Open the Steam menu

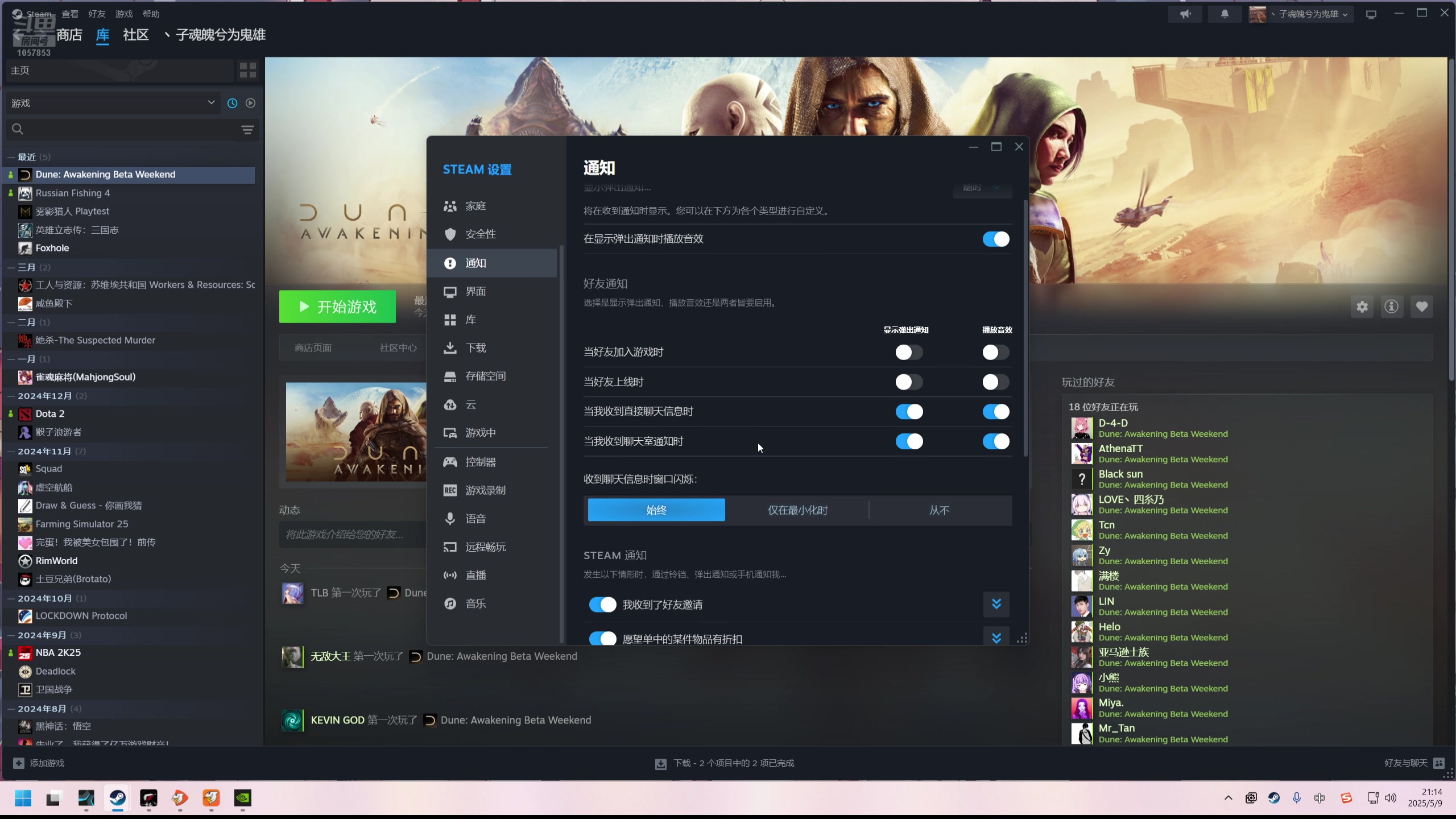[38, 14]
